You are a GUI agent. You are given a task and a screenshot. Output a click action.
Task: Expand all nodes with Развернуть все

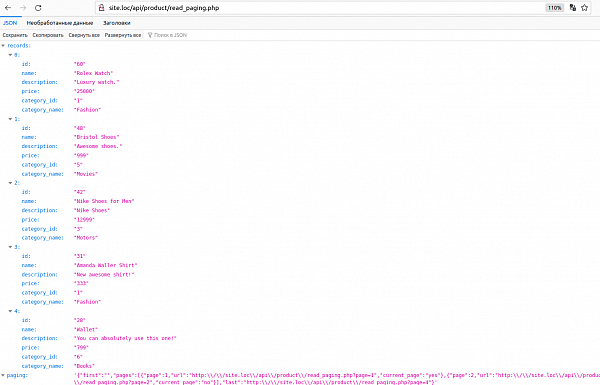[x=123, y=35]
